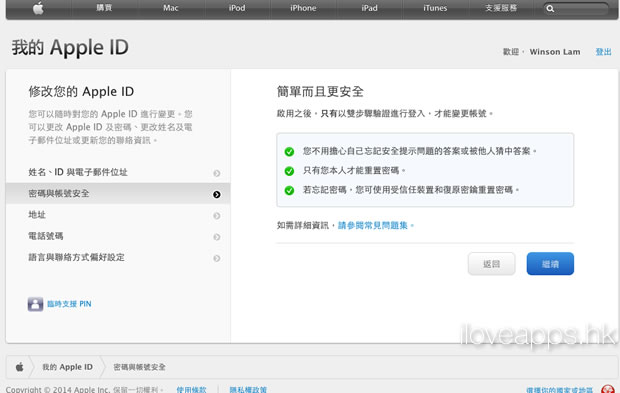
Task: Click Apple icon in breadcrumb bar
Action: tap(19, 367)
